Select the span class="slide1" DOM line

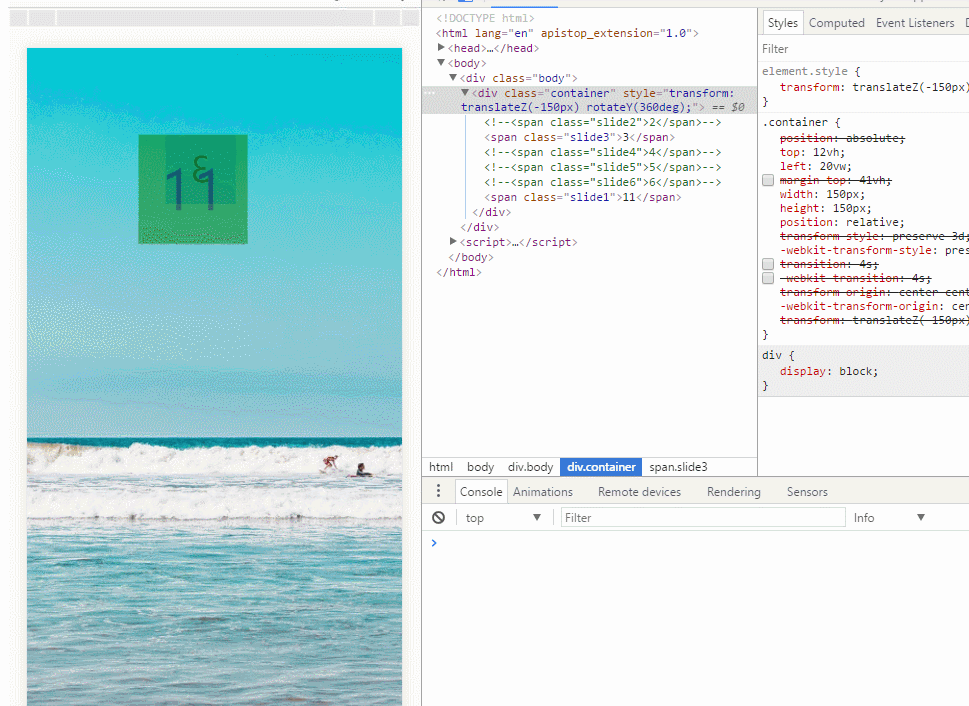pos(582,197)
